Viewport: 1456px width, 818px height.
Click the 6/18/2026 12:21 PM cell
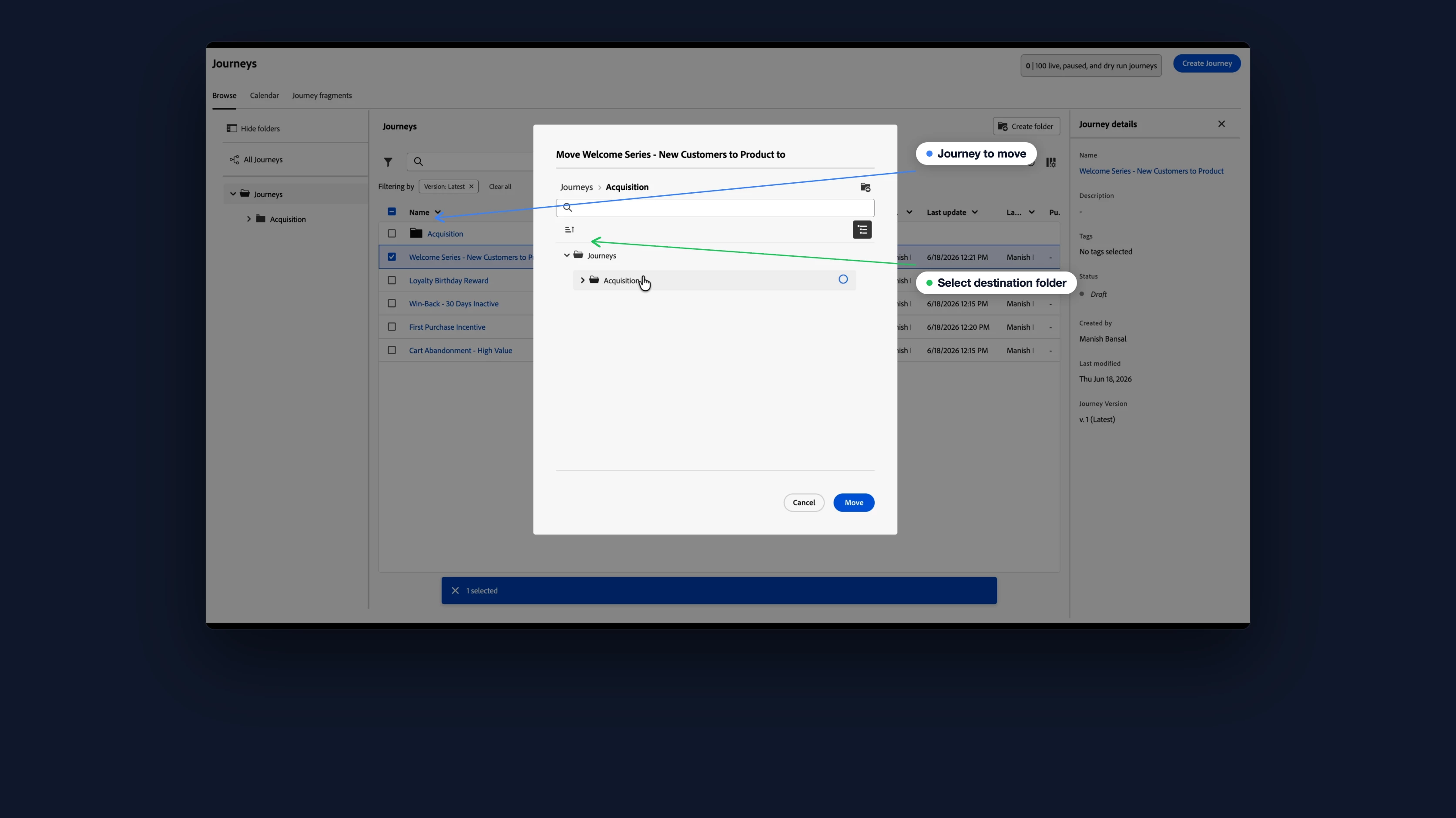(x=957, y=257)
